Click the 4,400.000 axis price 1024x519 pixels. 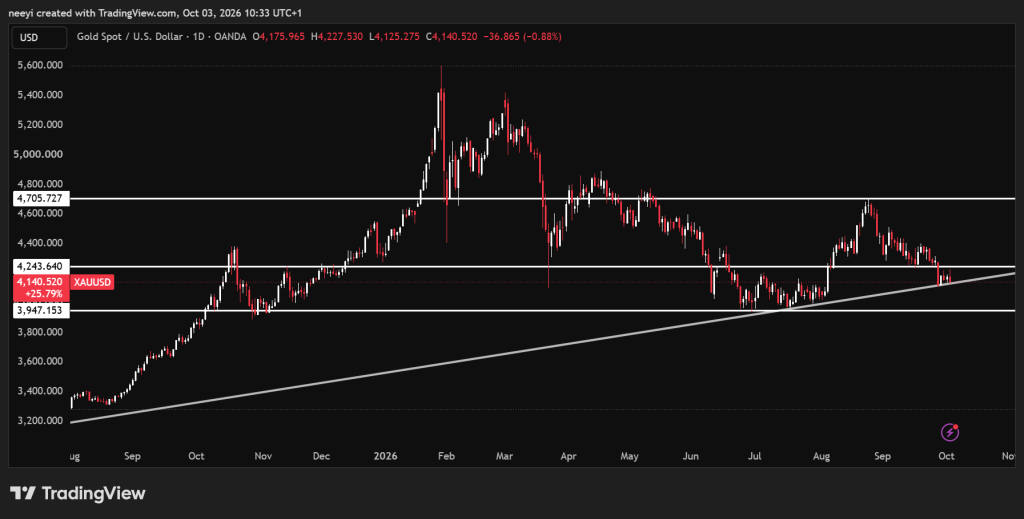pos(40,243)
